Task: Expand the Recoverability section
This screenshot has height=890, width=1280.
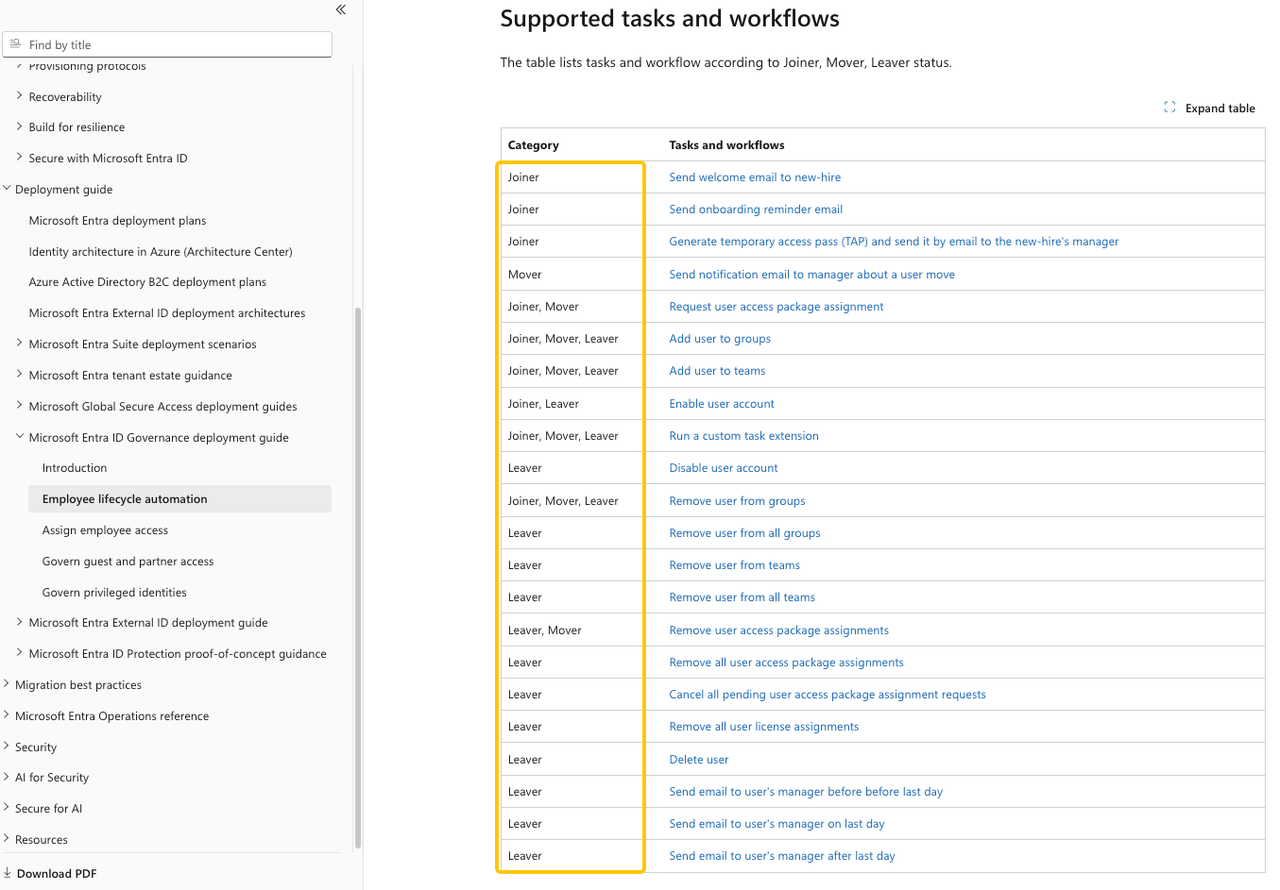Action: pyautogui.click(x=20, y=97)
